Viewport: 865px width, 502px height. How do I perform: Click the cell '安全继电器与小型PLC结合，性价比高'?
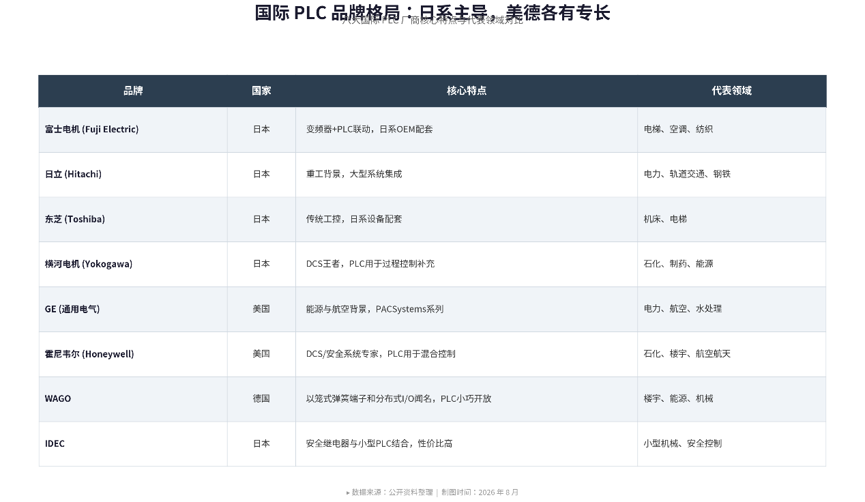(x=467, y=444)
